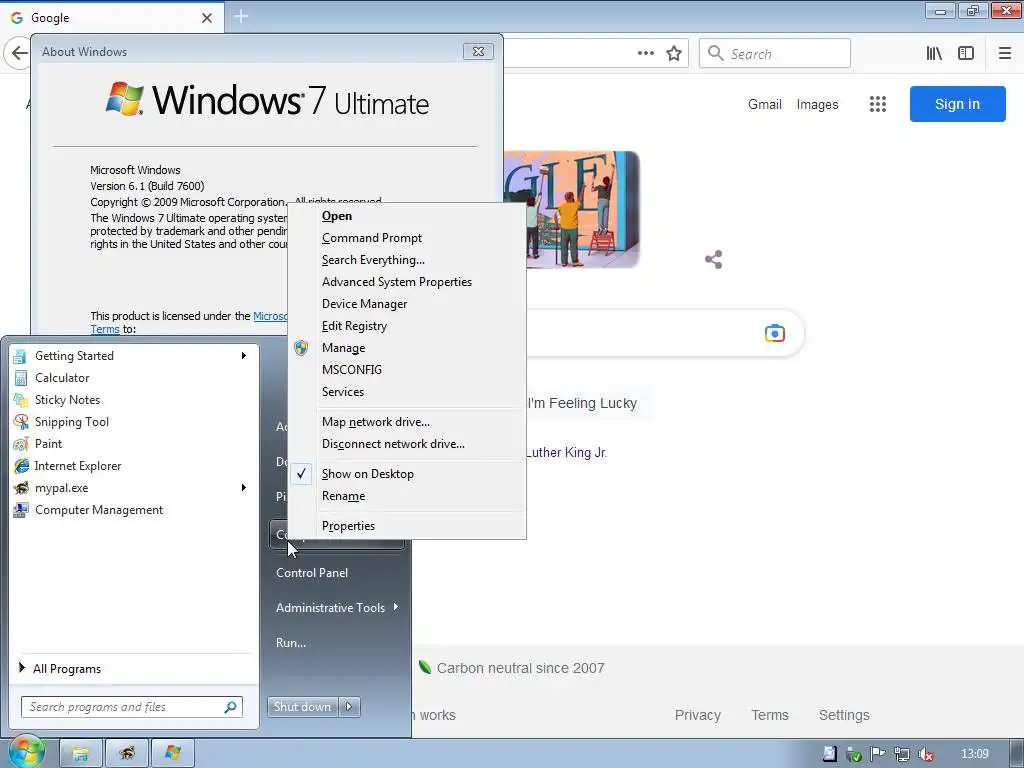Select Rename in context menu
1024x768 pixels.
coord(406,496)
